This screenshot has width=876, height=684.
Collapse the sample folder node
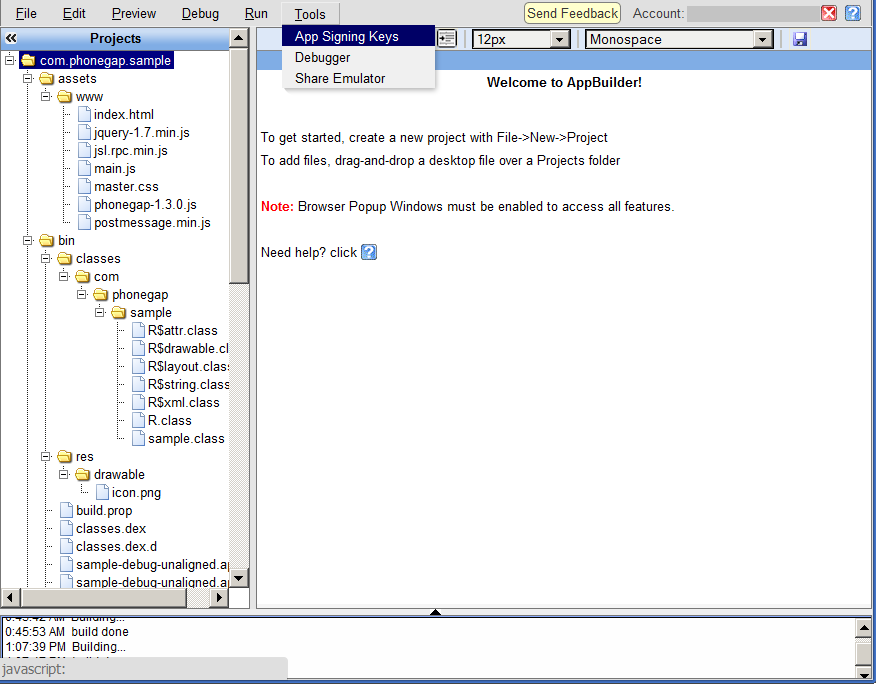tap(100, 312)
